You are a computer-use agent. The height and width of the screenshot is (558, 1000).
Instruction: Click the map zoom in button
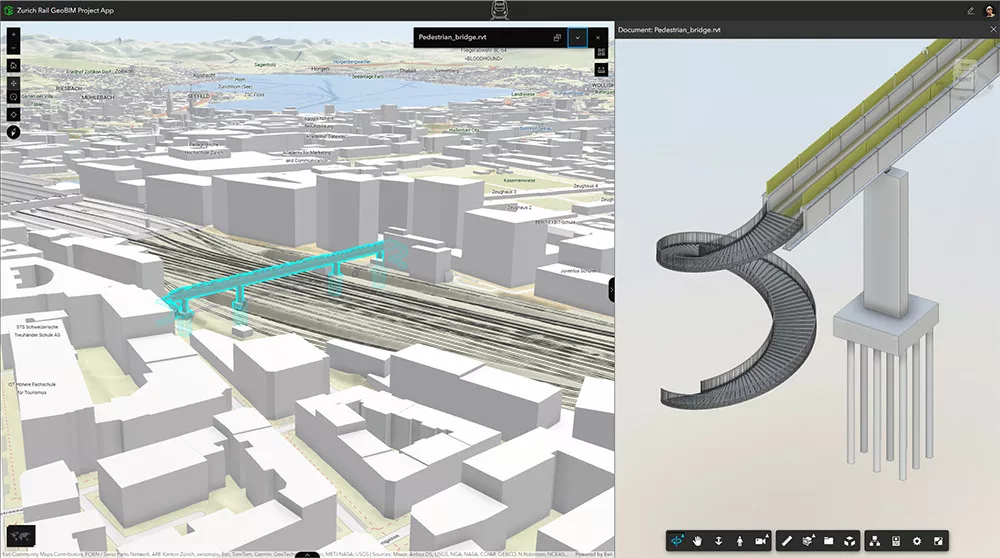pos(14,33)
